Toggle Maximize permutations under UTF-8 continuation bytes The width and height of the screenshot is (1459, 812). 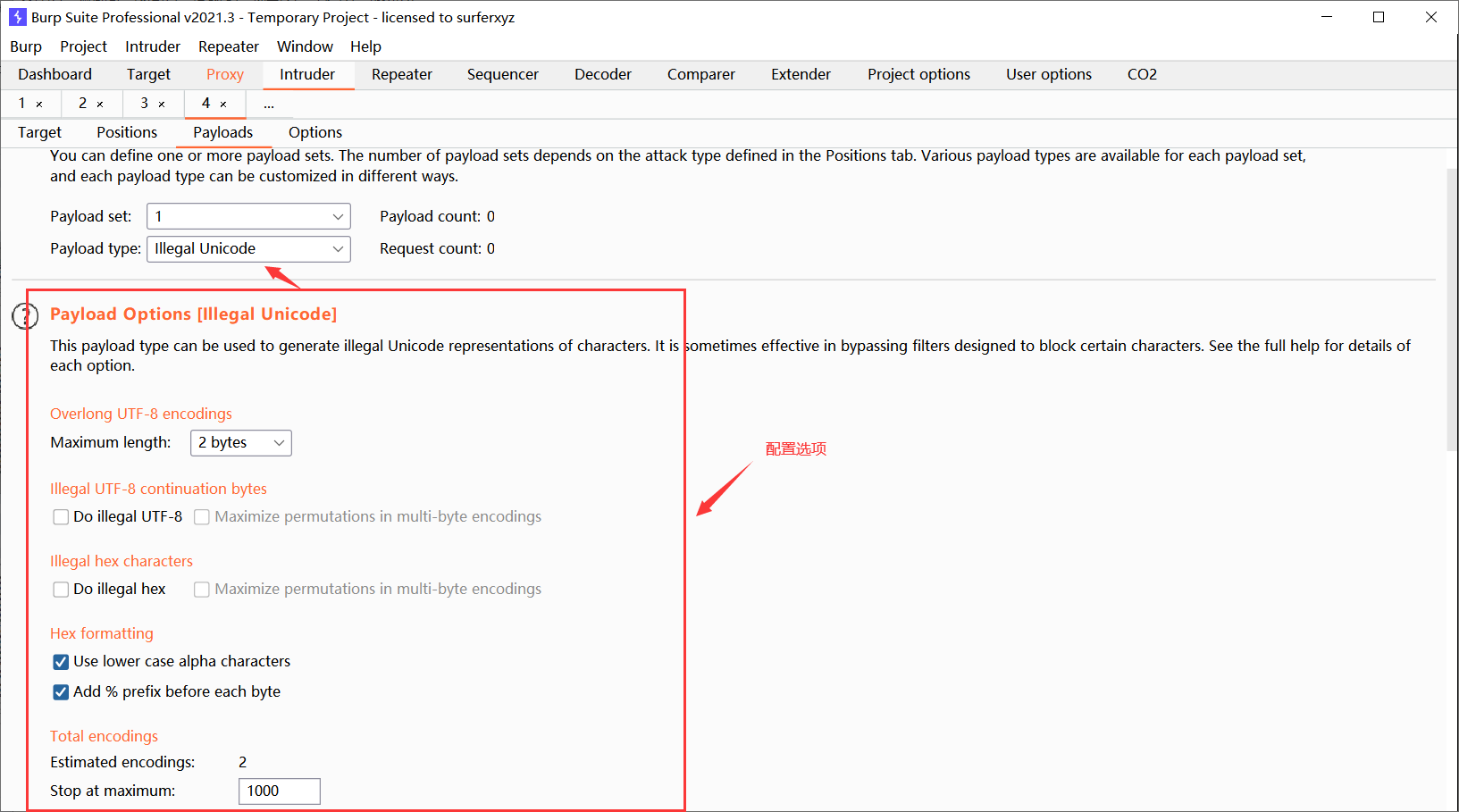[202, 517]
